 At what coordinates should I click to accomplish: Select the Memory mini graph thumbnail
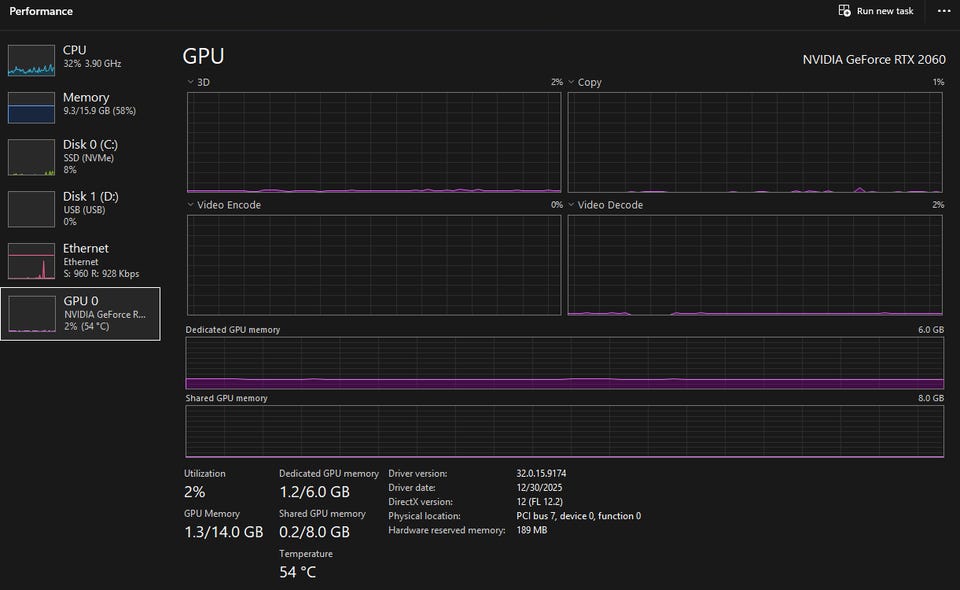click(31, 108)
